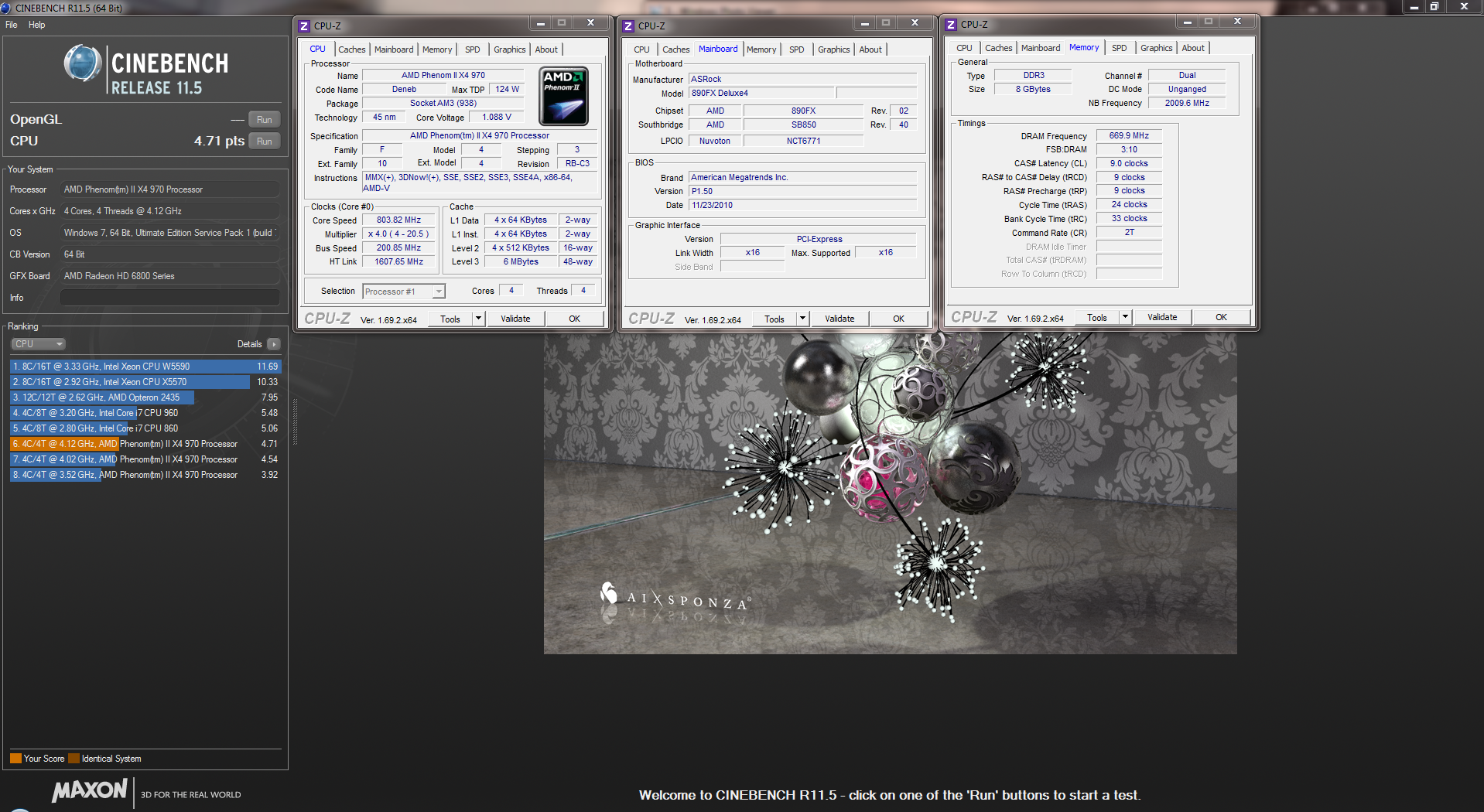
Task: Open the CPU ranking type dropdown
Action: [x=38, y=344]
